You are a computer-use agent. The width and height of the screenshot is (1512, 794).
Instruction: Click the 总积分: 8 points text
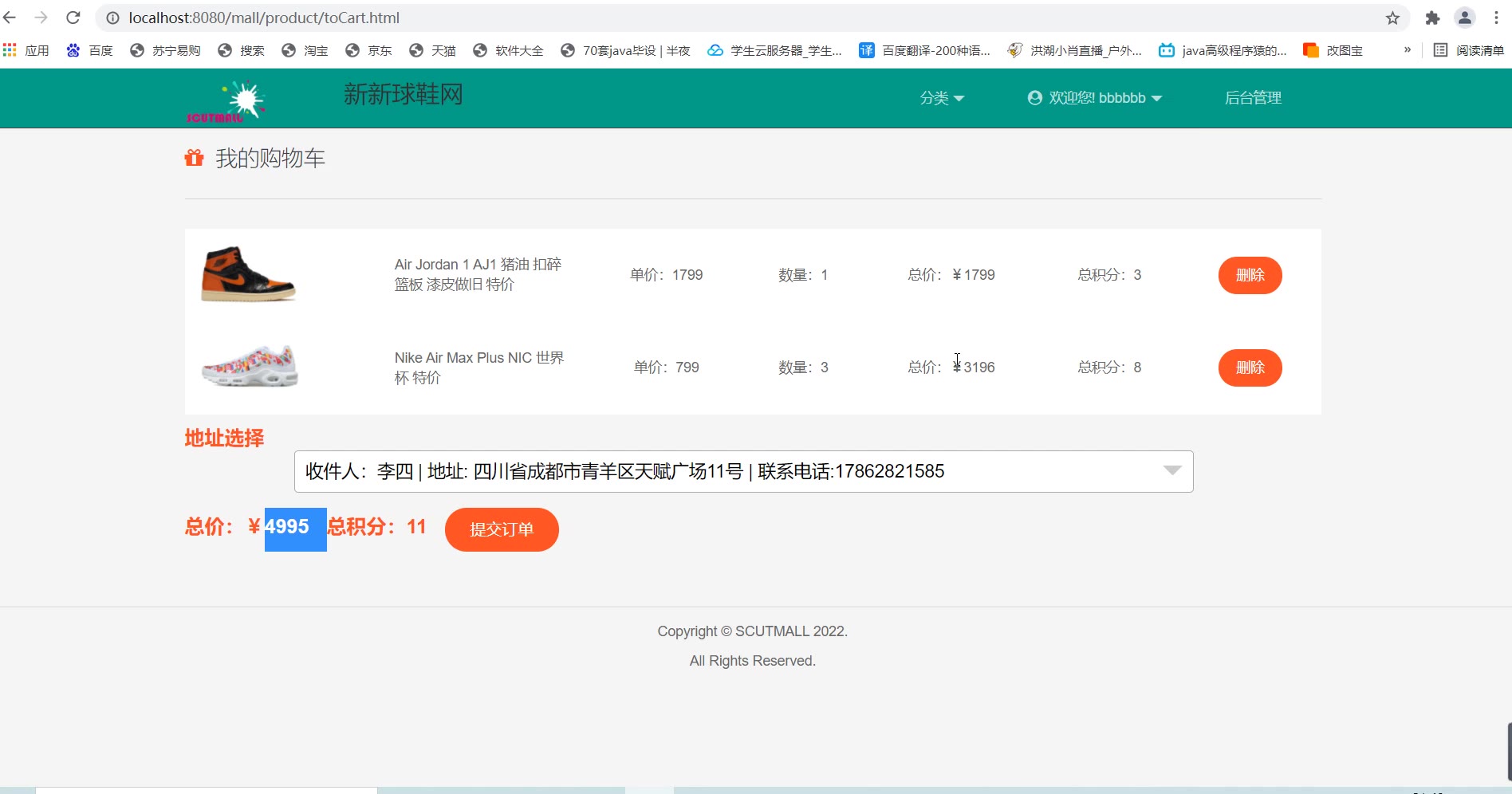click(1109, 368)
